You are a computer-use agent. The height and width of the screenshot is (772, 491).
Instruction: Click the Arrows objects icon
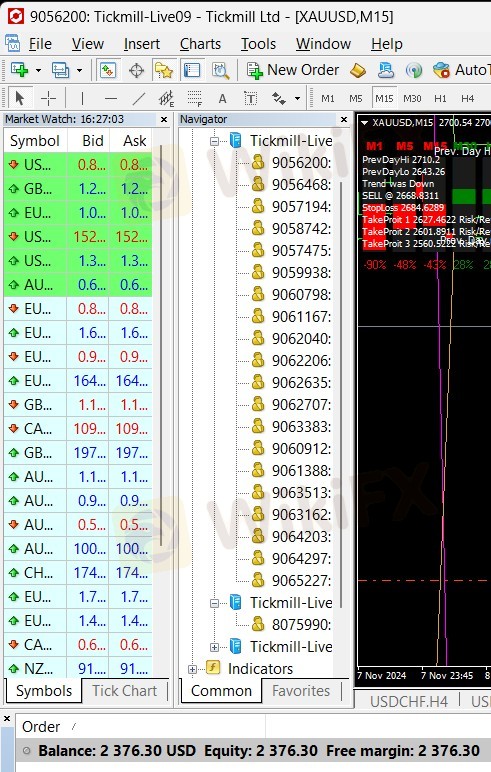point(279,98)
